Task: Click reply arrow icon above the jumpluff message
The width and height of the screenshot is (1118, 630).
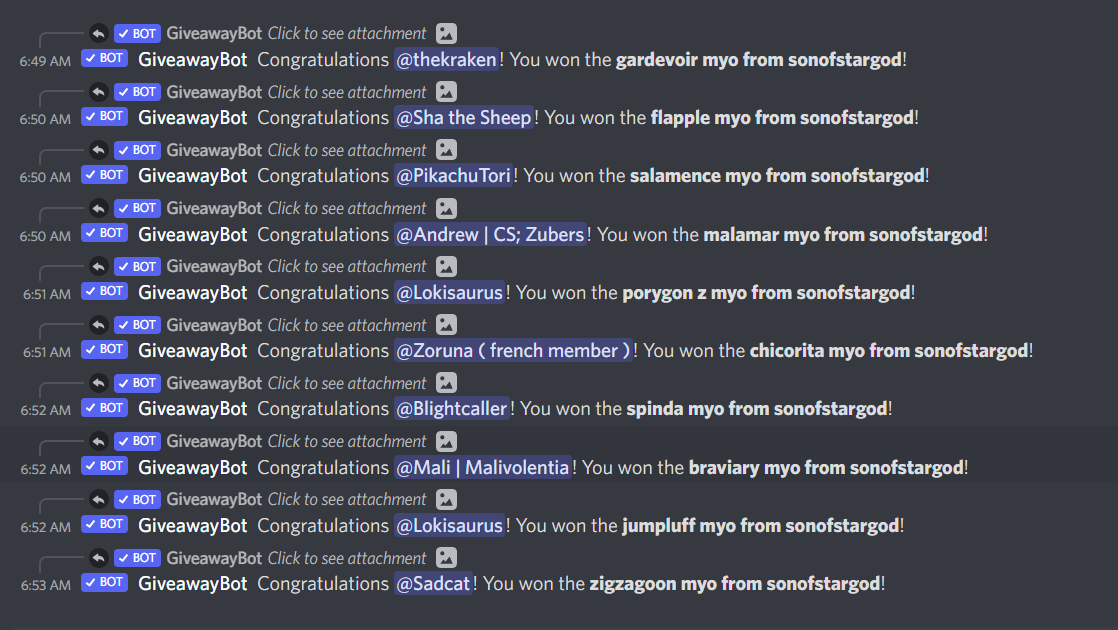Action: (98, 499)
